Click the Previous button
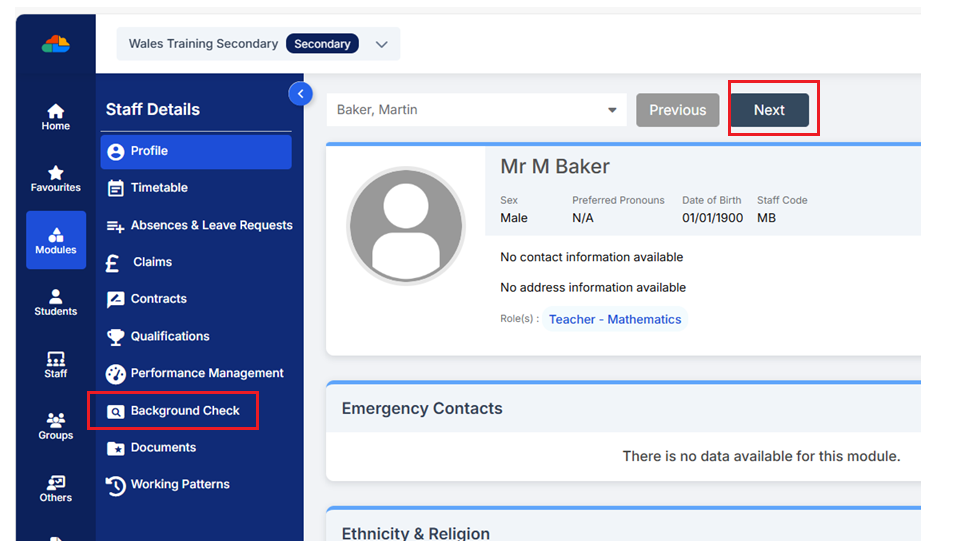The width and height of the screenshot is (968, 558). click(x=677, y=110)
